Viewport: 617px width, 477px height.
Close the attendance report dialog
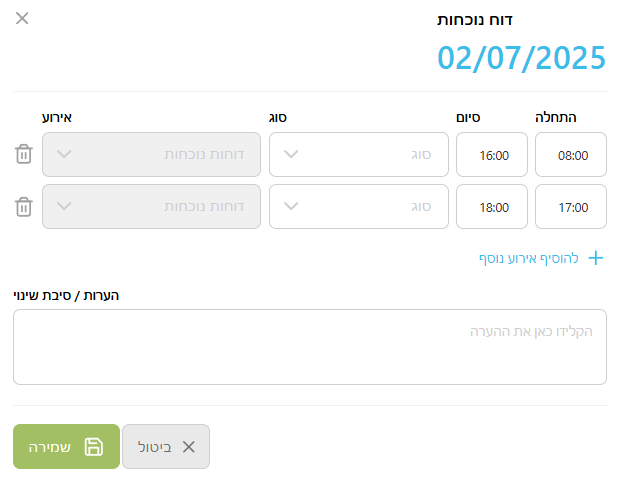click(22, 18)
